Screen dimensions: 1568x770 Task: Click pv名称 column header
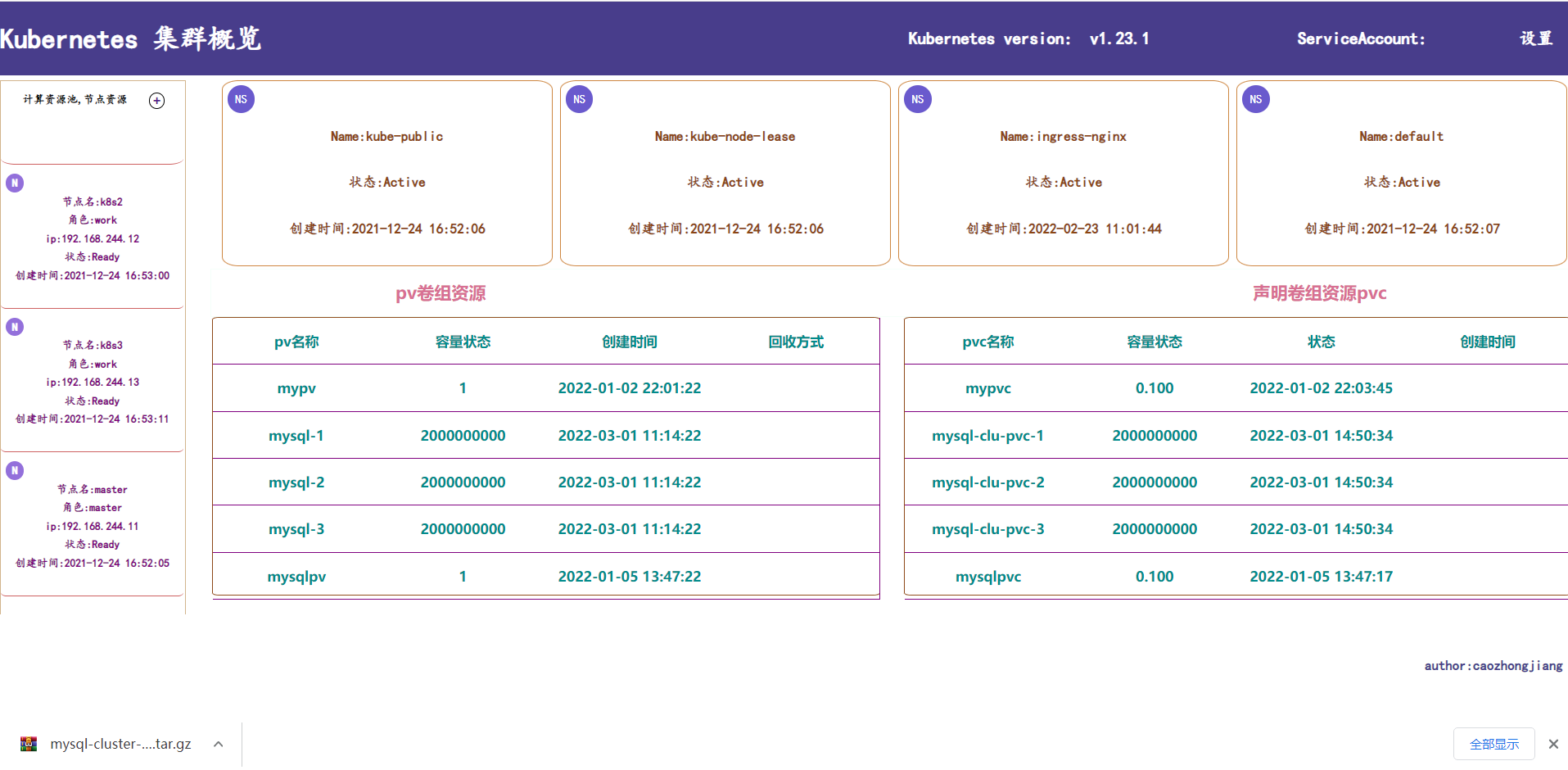pos(296,342)
